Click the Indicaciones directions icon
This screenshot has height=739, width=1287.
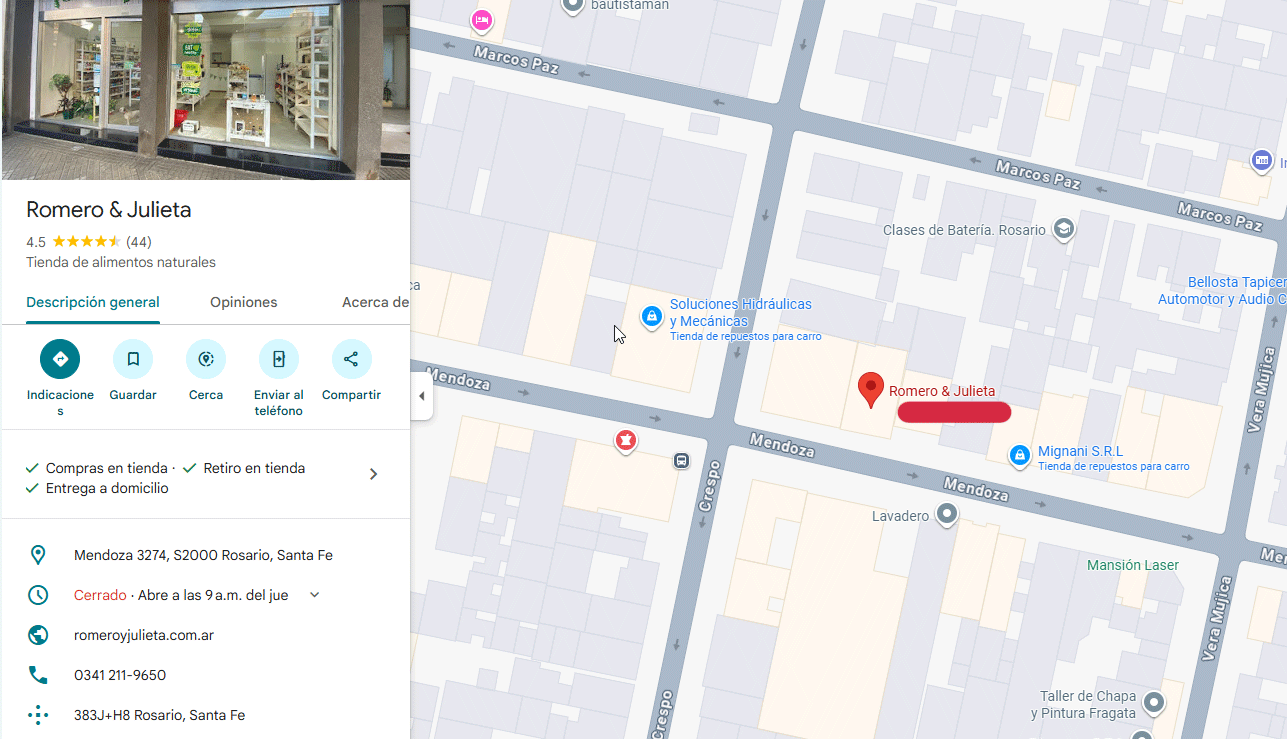click(x=60, y=359)
